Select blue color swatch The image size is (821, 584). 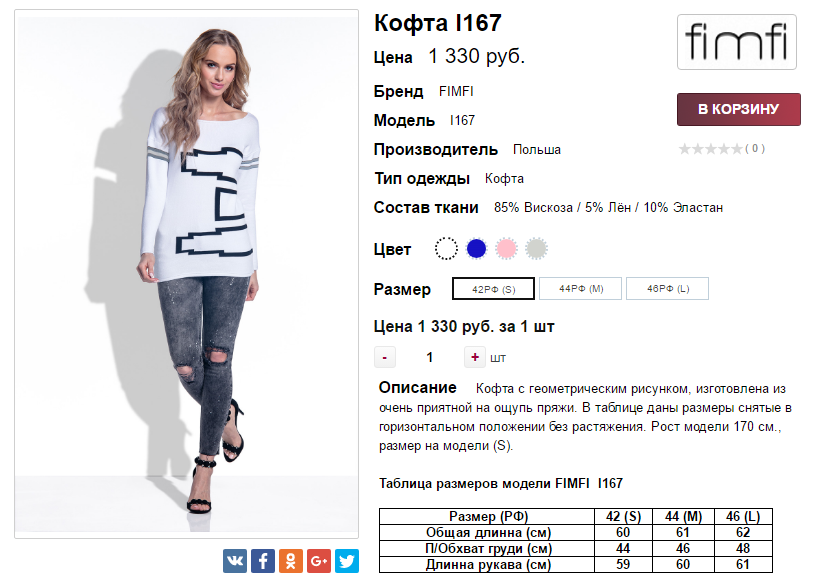click(x=476, y=248)
